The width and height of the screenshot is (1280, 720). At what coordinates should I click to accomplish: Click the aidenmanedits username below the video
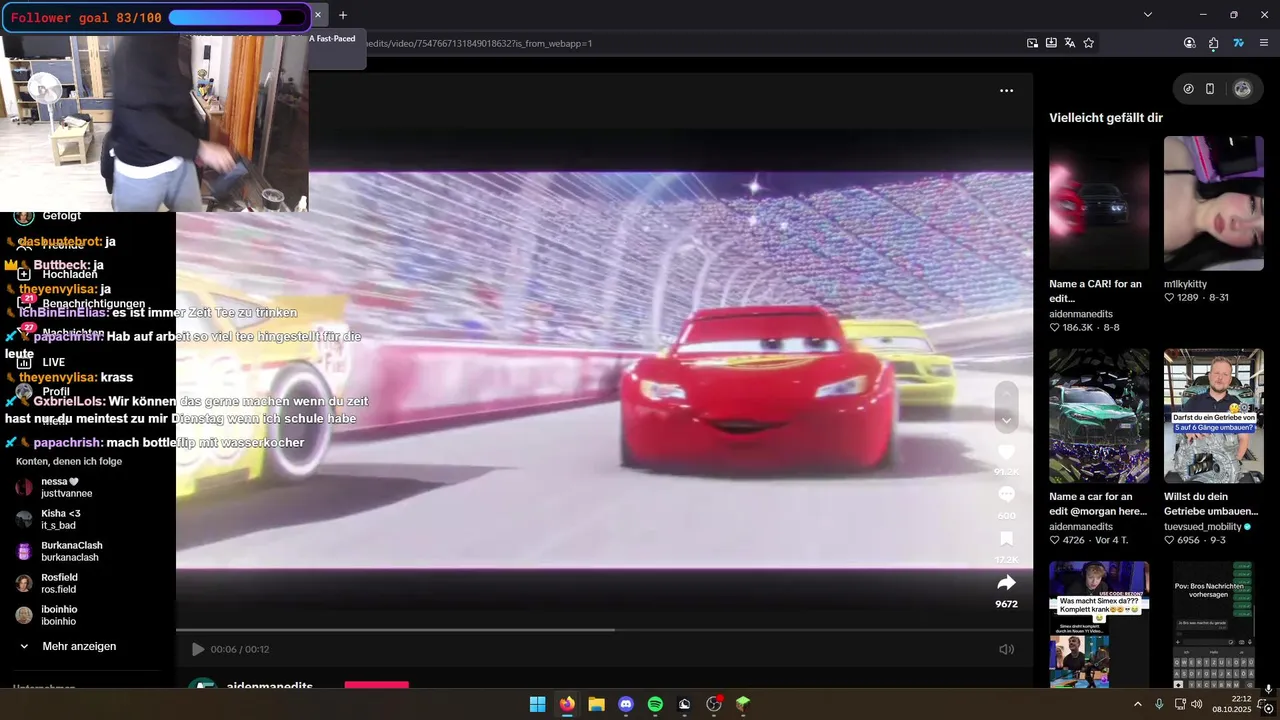point(270,686)
